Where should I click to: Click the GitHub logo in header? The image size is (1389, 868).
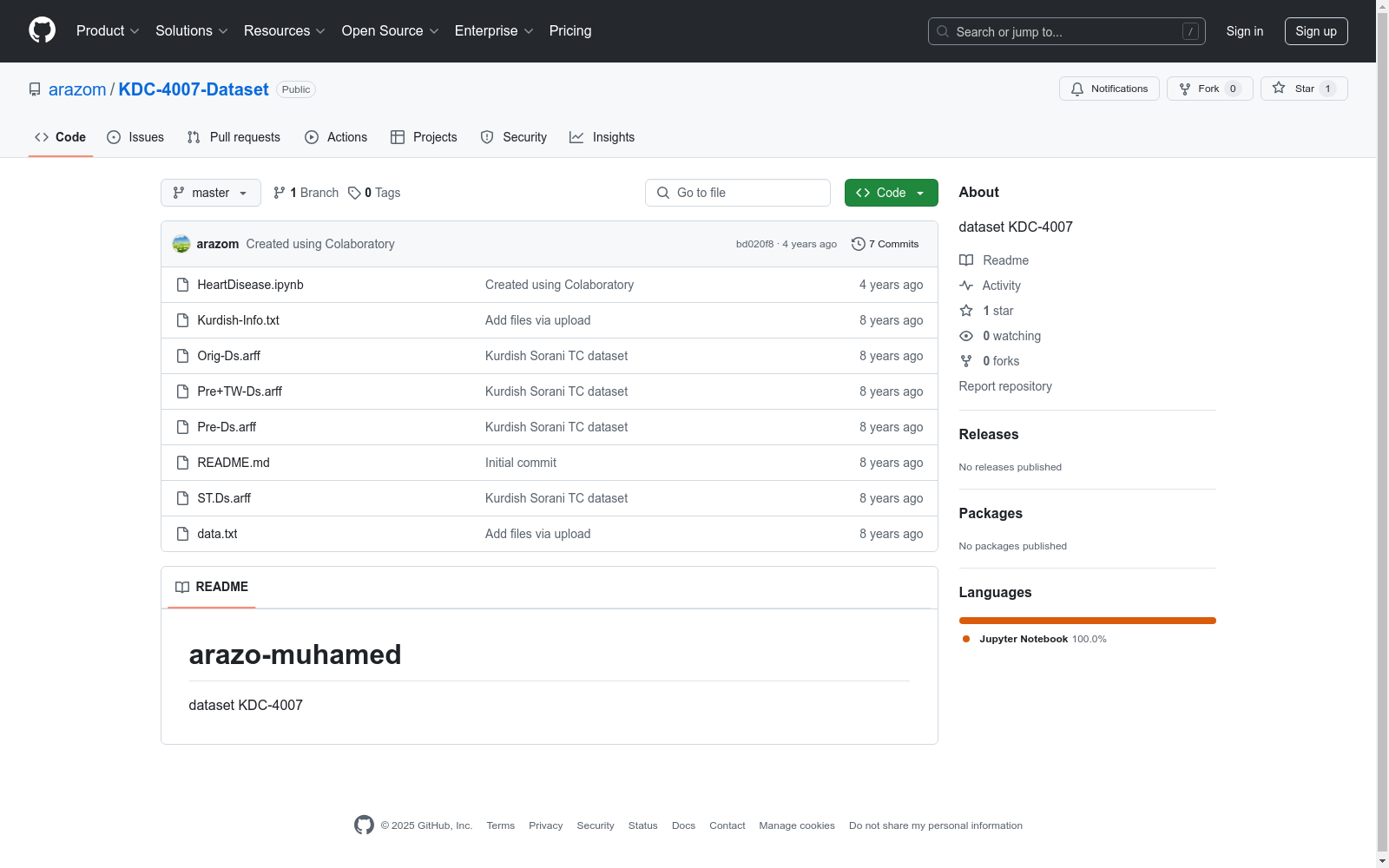[42, 30]
